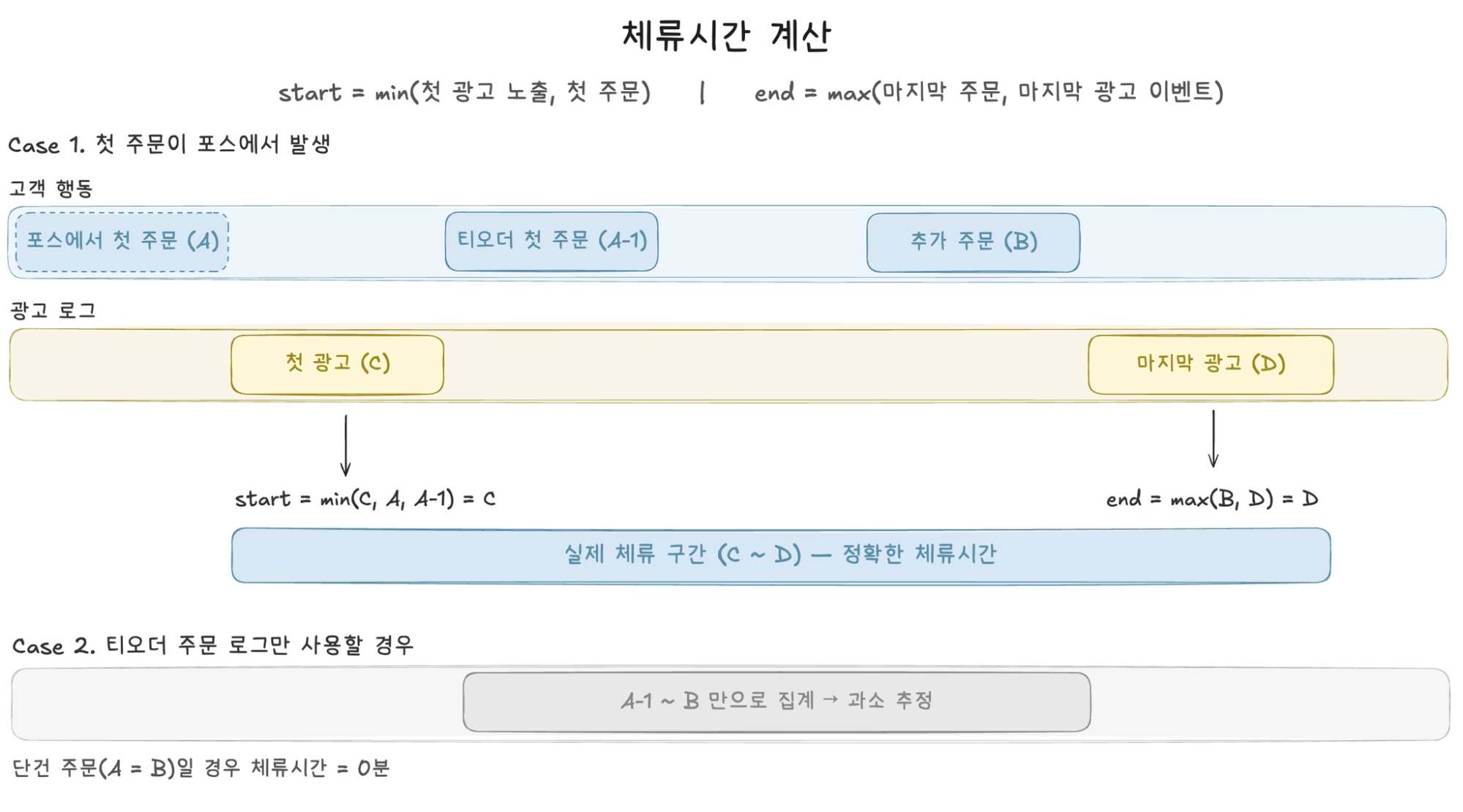
Task: Click the vertical bar separating start and end formulas
Action: [702, 93]
